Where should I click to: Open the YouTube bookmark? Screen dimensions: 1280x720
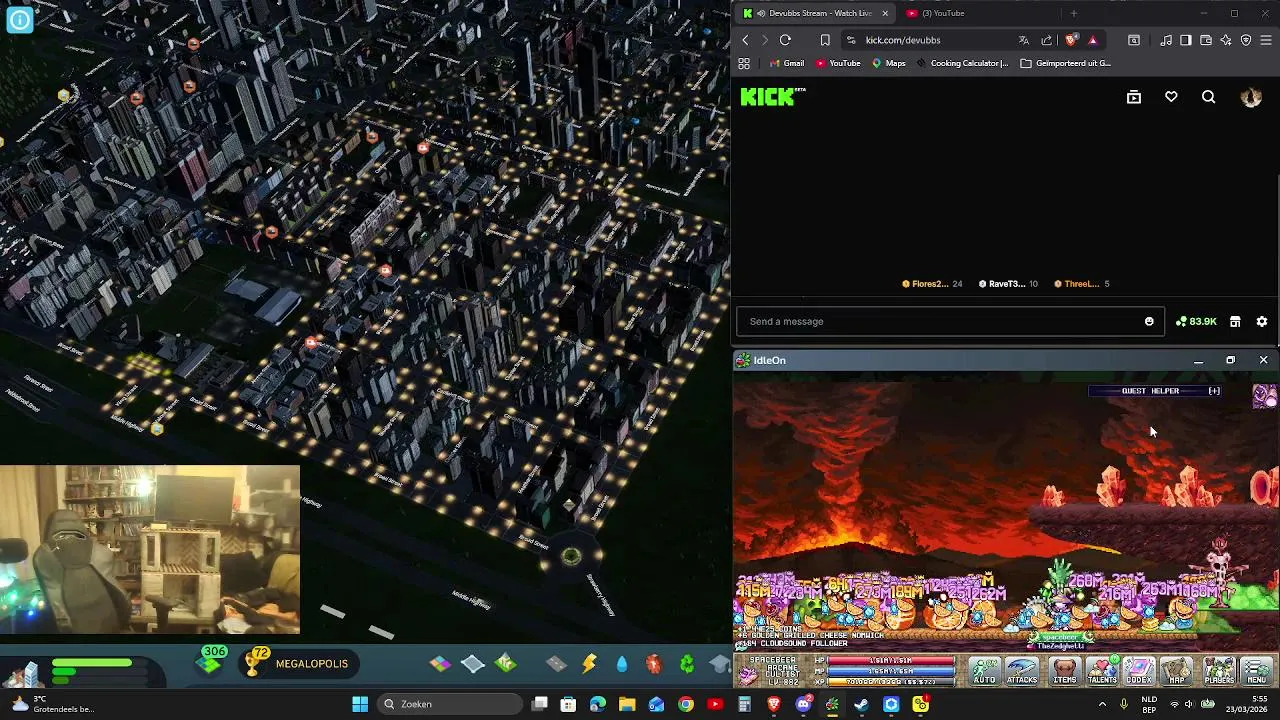(838, 63)
